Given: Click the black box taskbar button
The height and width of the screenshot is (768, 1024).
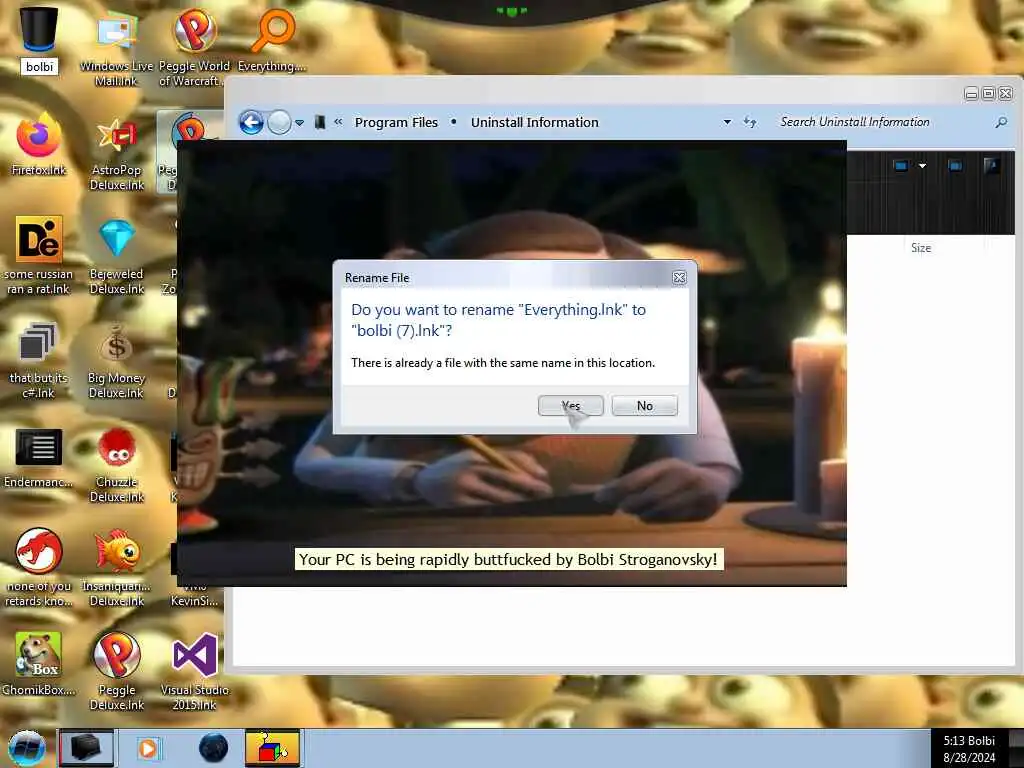Looking at the screenshot, I should point(86,748).
